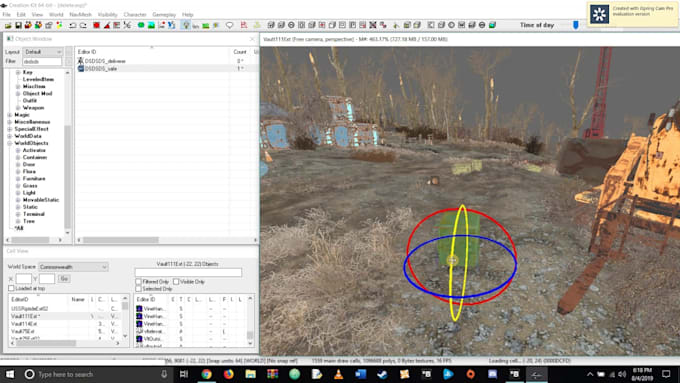Click the teal cube toolbar icon
The width and height of the screenshot is (680, 383).
click(492, 25)
